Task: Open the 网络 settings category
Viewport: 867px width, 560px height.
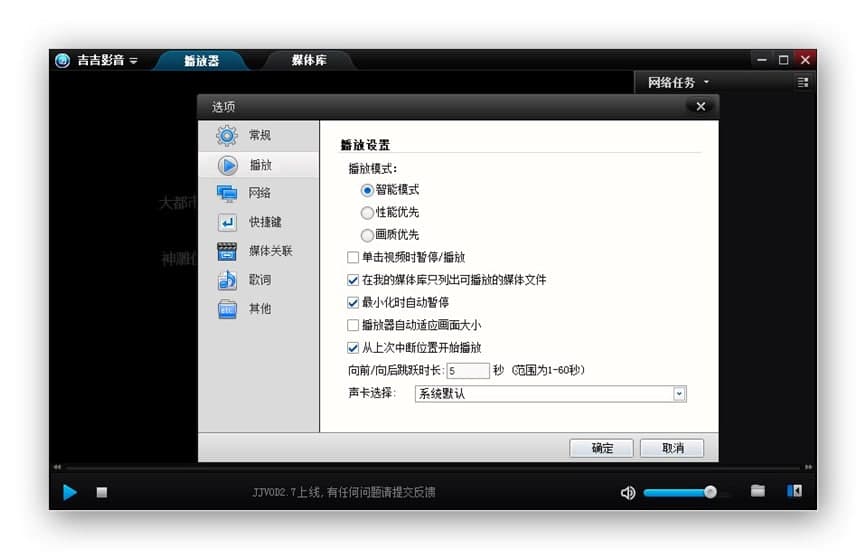Action: tap(258, 193)
